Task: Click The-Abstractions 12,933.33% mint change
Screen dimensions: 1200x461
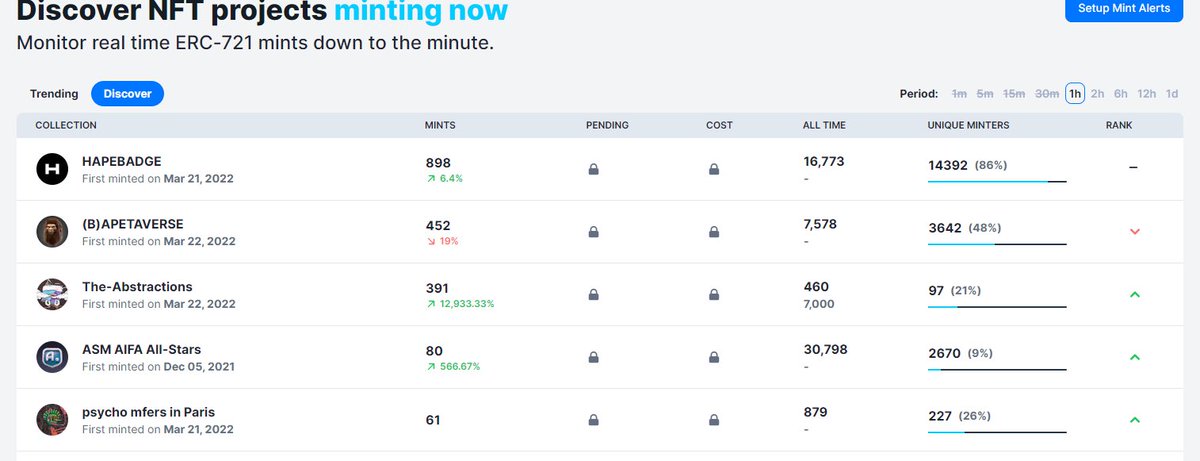Action: 460,303
